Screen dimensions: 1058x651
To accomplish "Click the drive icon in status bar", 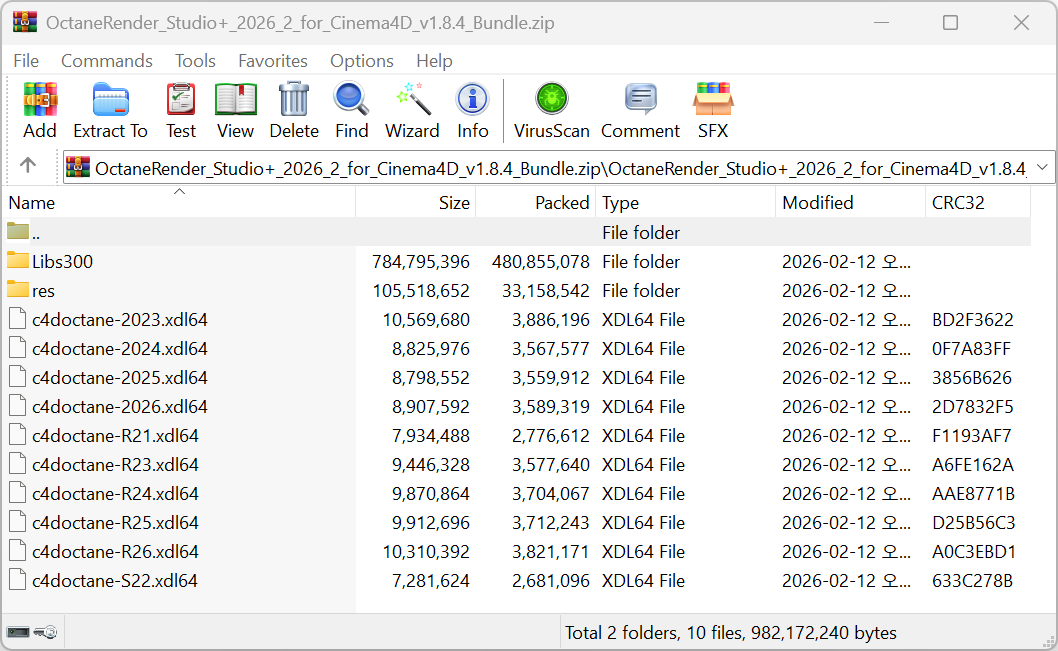I will coord(18,632).
